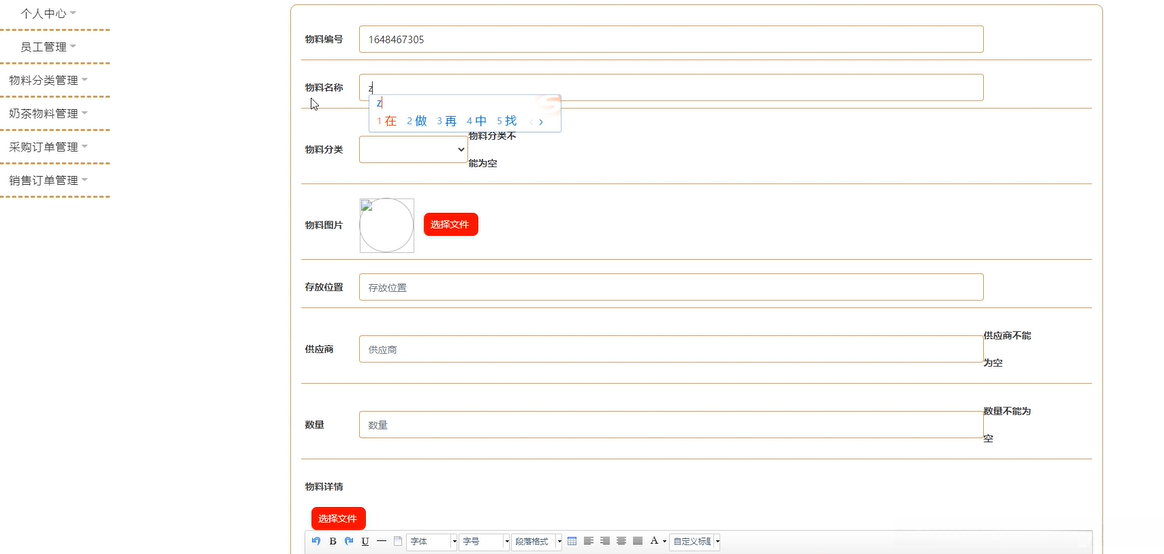Center align the editor text

(621, 541)
